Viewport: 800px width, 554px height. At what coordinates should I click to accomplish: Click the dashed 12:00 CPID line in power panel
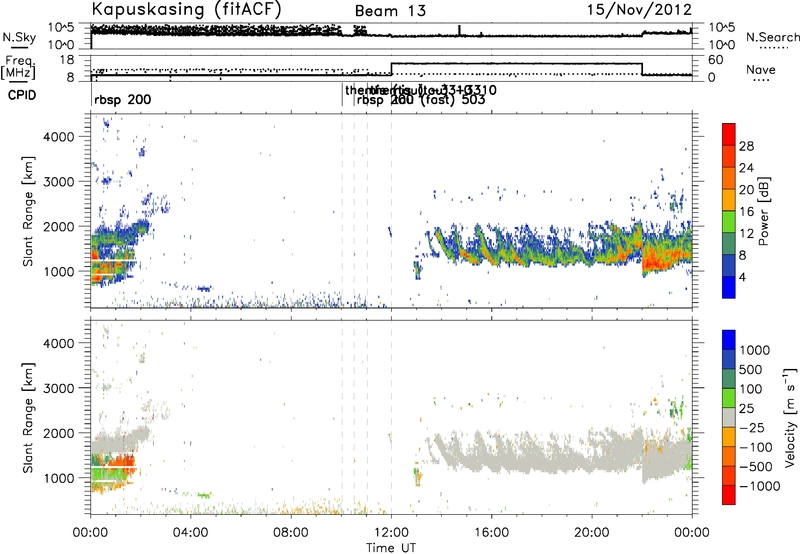[x=391, y=211]
